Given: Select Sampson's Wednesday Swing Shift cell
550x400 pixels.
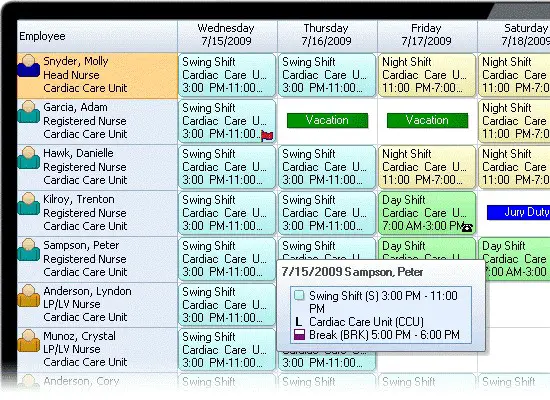Looking at the screenshot, I should tap(227, 259).
